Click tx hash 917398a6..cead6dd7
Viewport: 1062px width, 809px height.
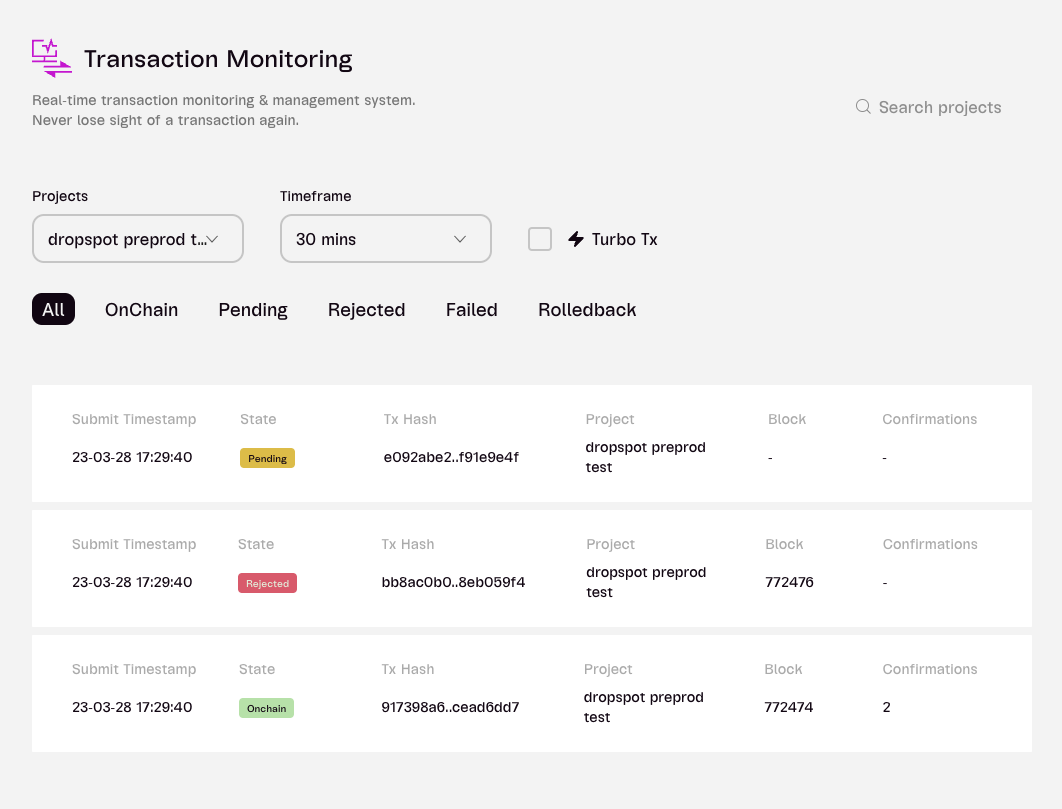[450, 707]
